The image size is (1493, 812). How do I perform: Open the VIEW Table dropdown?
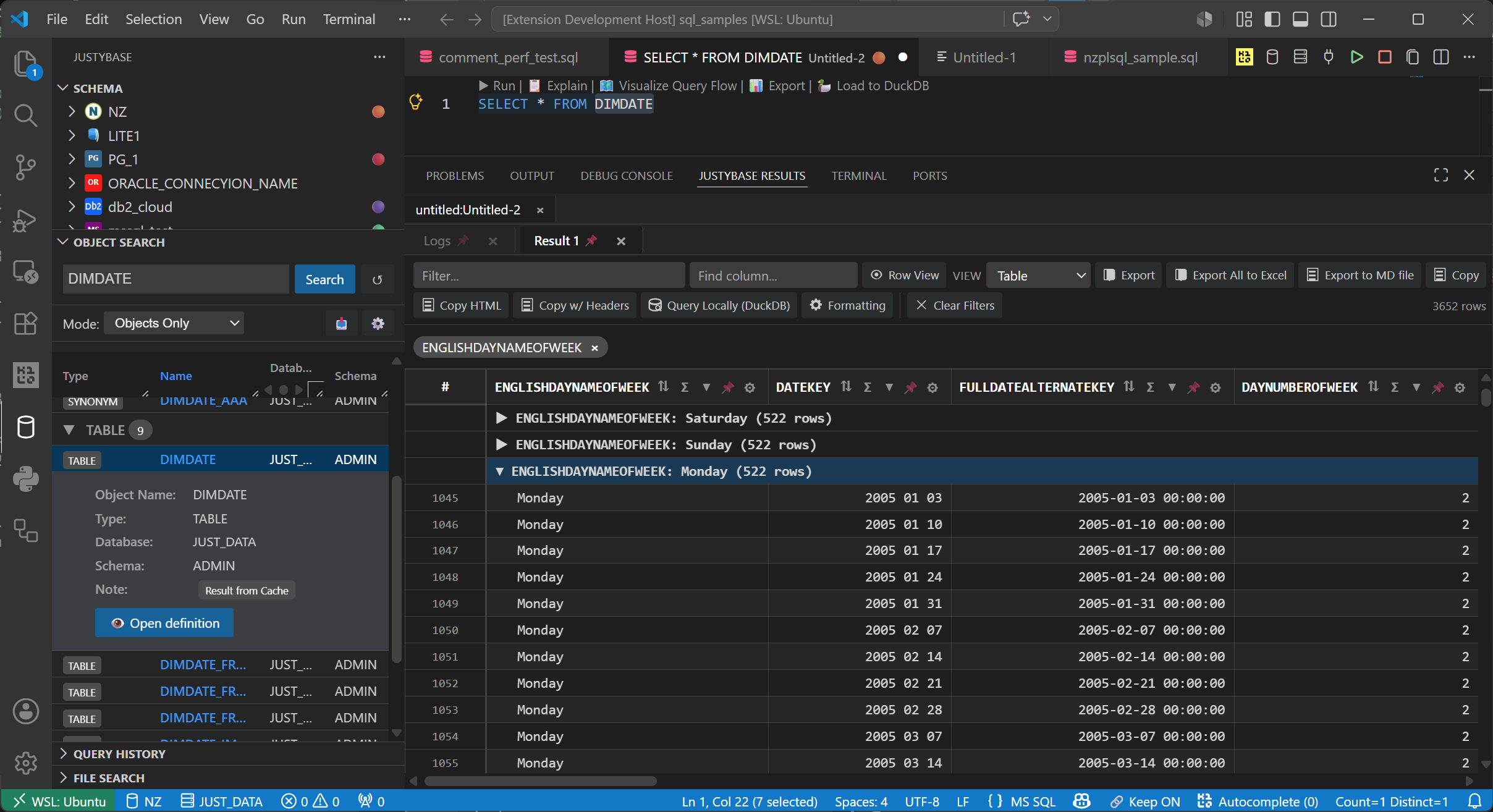(1039, 276)
